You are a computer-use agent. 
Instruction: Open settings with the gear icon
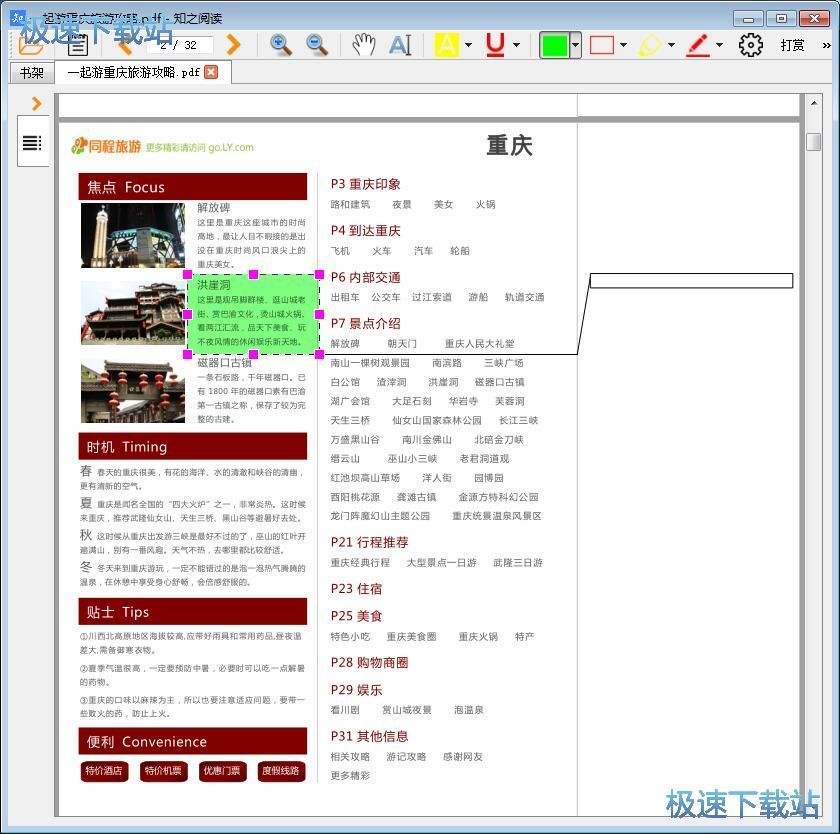(751, 45)
